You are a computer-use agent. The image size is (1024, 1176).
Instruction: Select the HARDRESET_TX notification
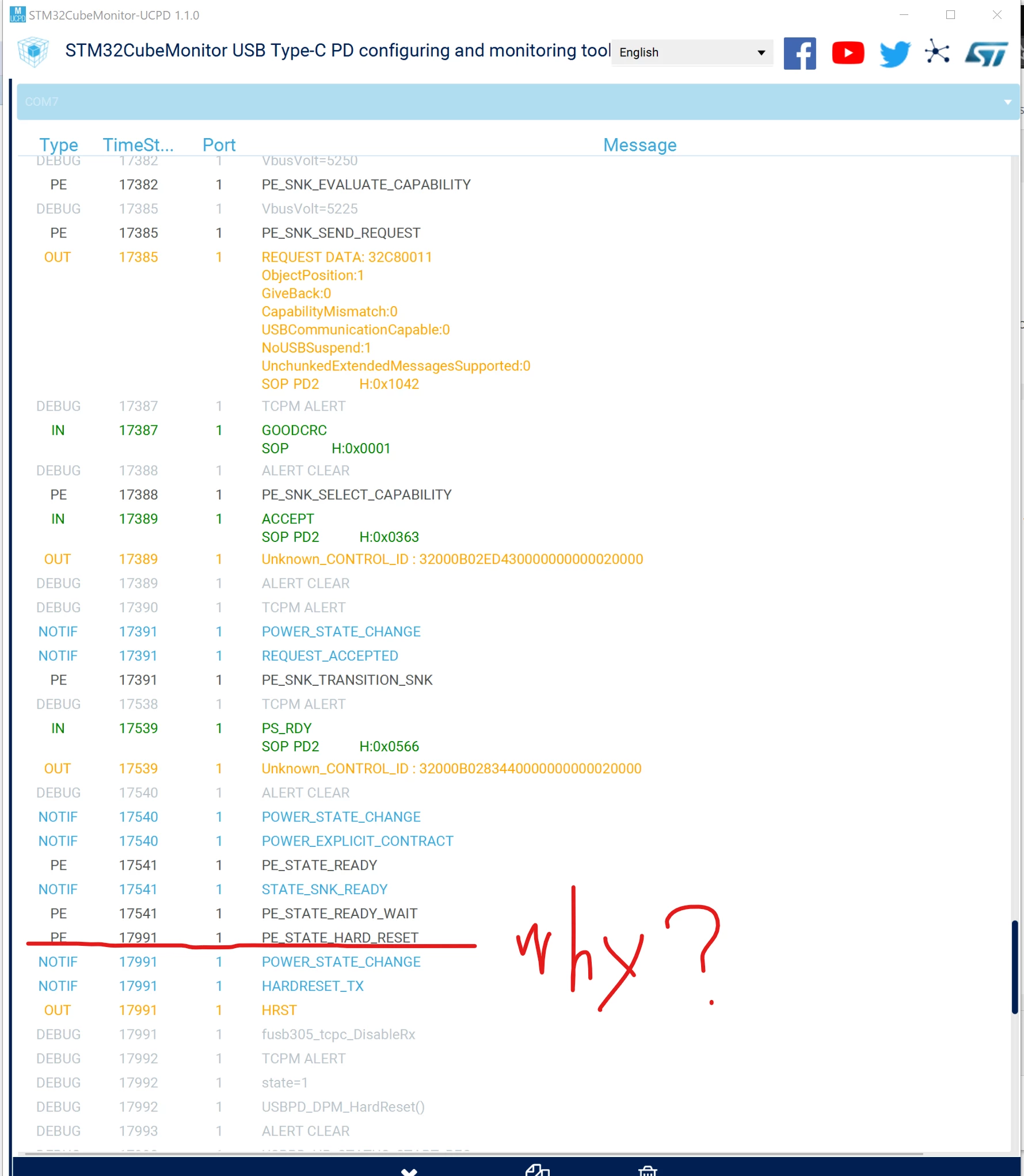pyautogui.click(x=313, y=986)
